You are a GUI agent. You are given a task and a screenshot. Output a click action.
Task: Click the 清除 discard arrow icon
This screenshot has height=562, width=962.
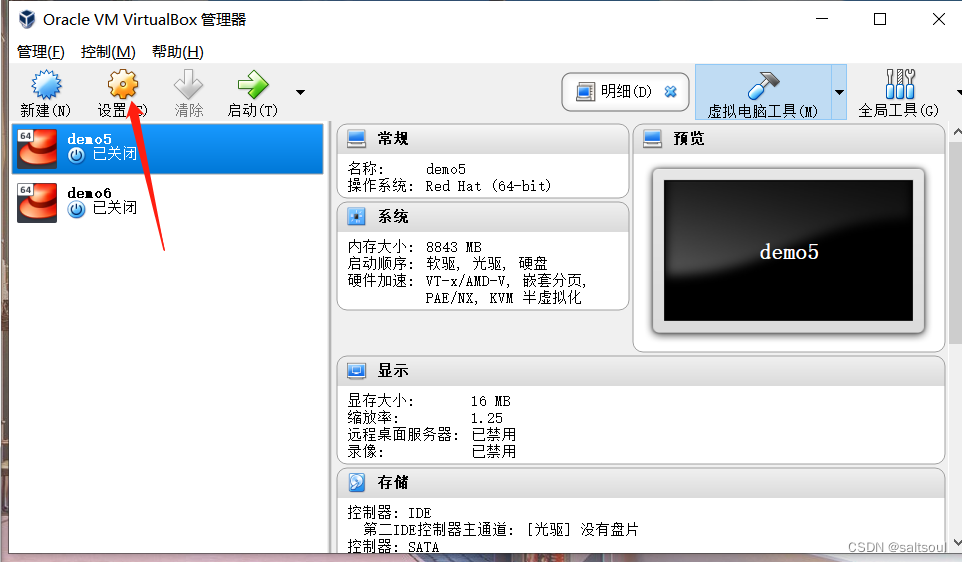coord(188,84)
